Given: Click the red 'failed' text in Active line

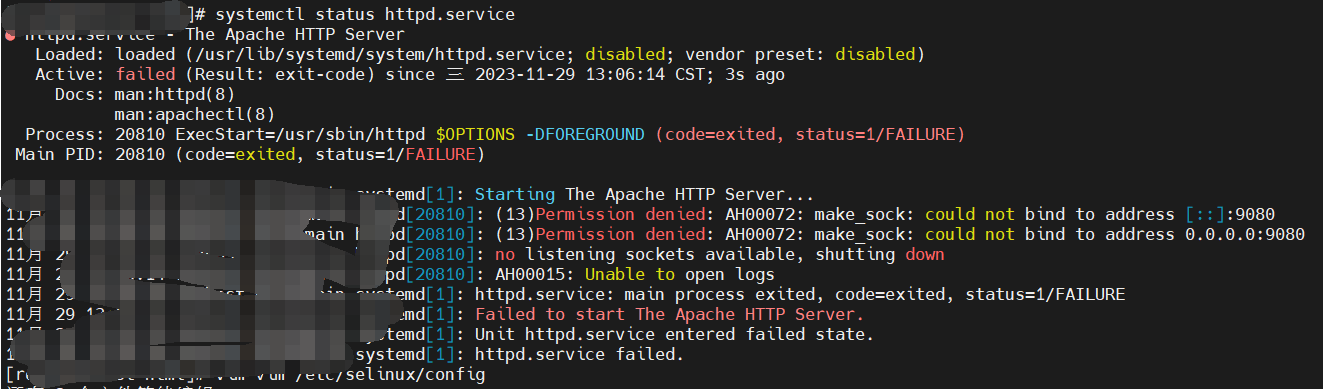Looking at the screenshot, I should pyautogui.click(x=145, y=74).
